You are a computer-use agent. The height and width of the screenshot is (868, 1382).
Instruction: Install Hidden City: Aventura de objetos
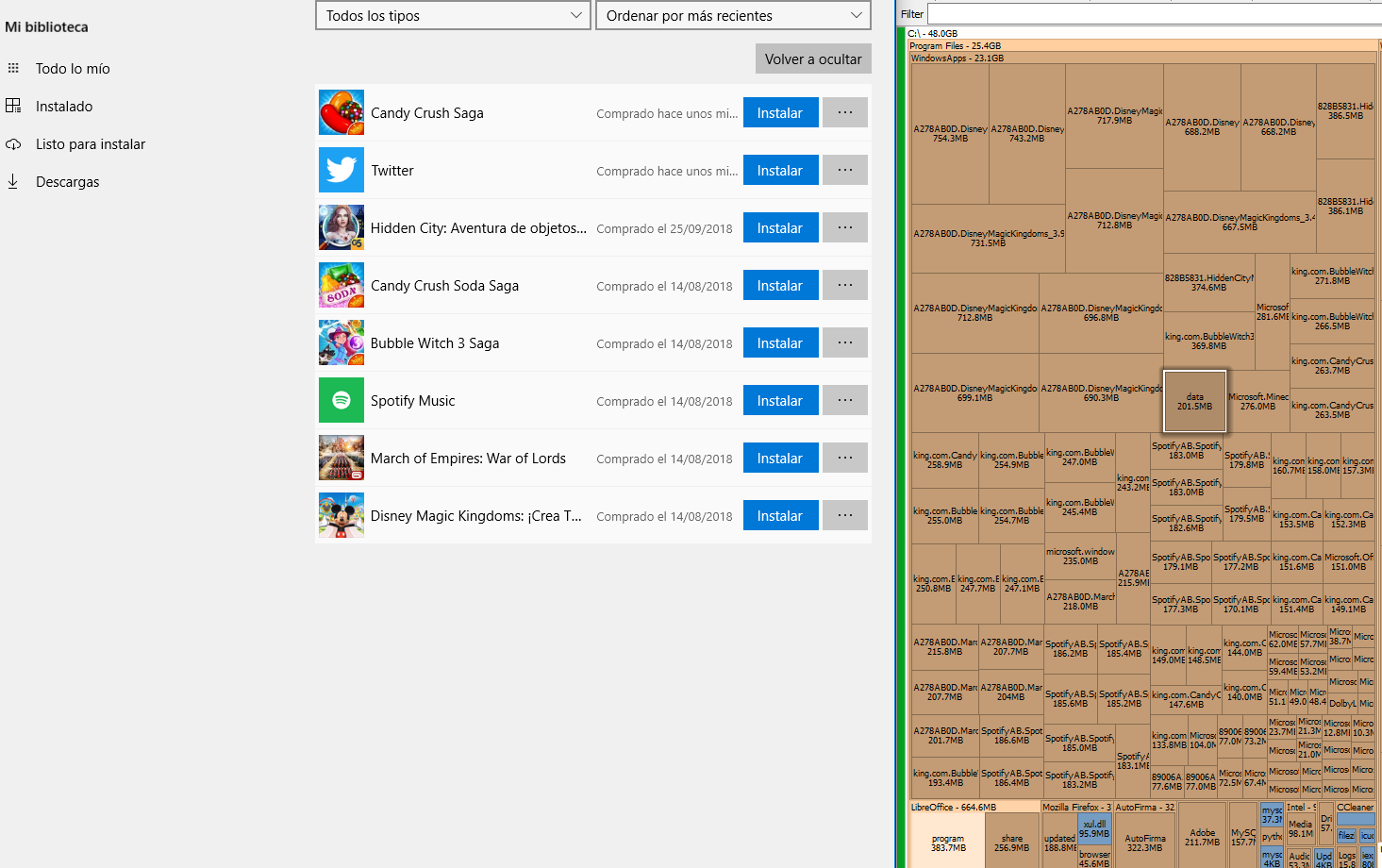point(780,227)
